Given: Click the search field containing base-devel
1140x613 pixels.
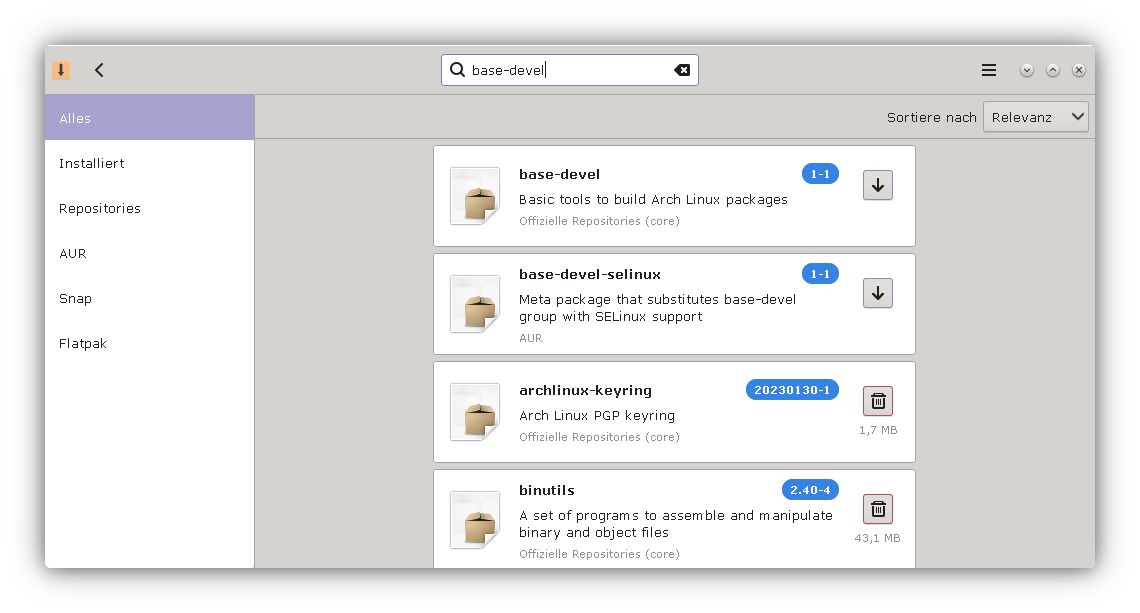Looking at the screenshot, I should click(565, 70).
